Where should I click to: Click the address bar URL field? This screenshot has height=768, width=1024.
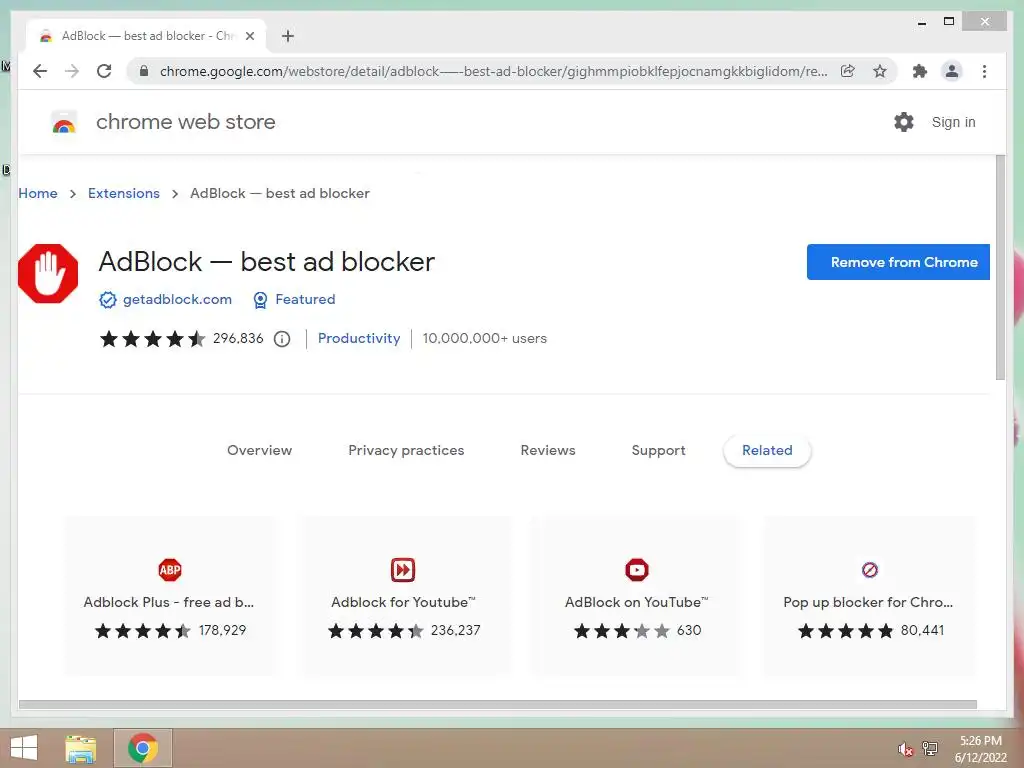pyautogui.click(x=493, y=71)
